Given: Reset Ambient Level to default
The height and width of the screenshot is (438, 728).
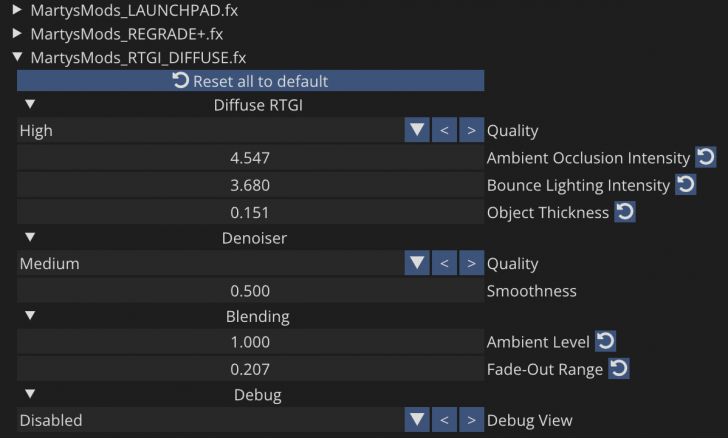Looking at the screenshot, I should 605,341.
